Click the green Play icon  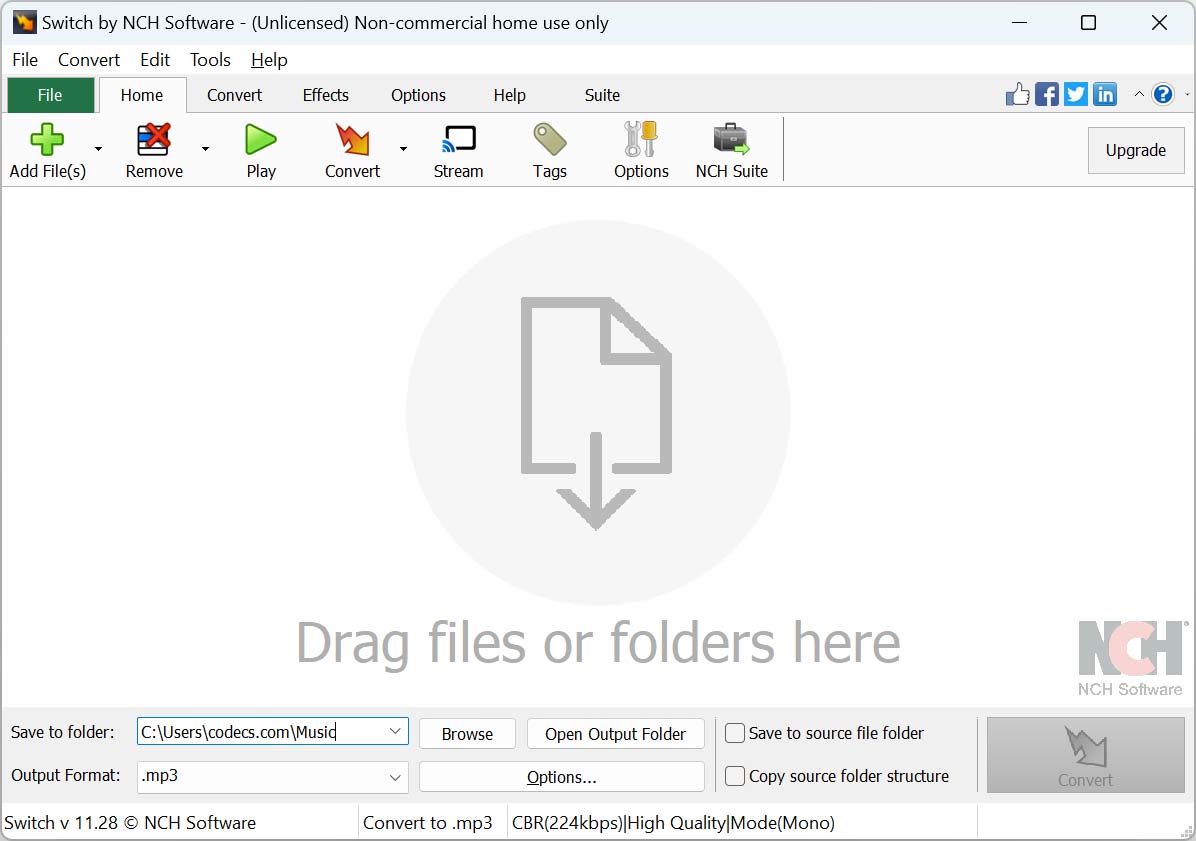260,140
